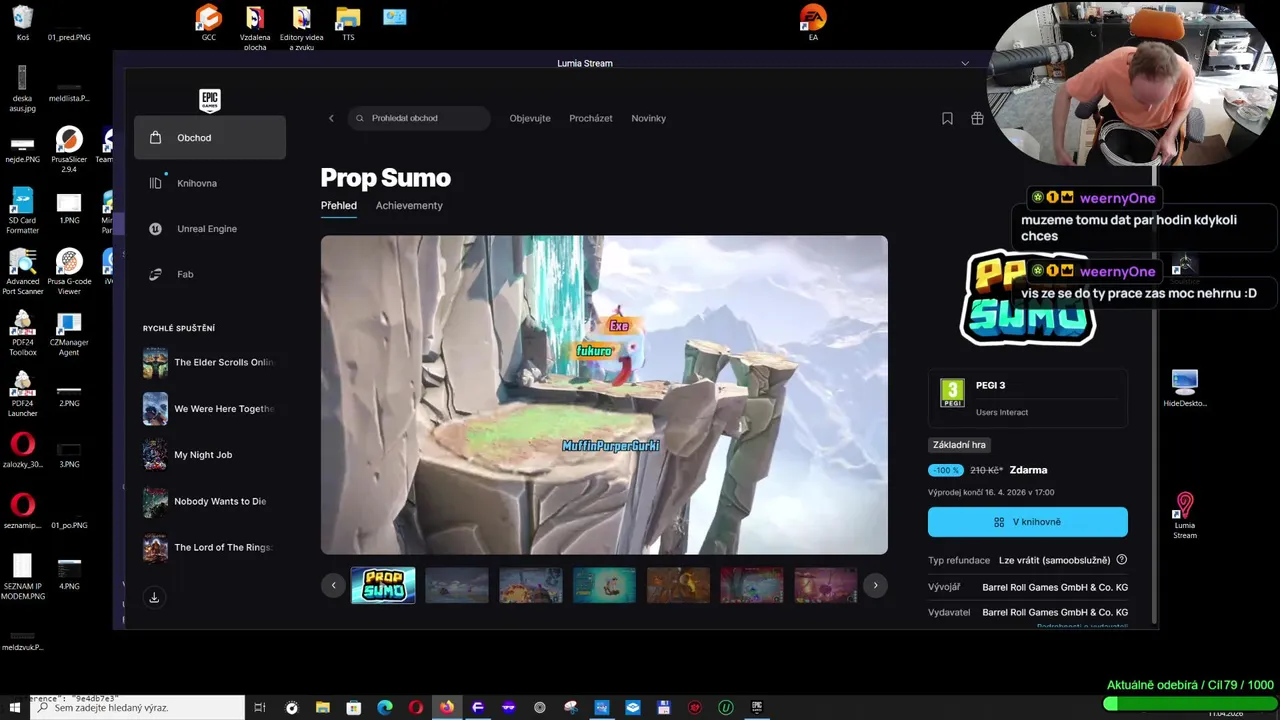
Task: Open the Obchod store section
Action: (x=210, y=138)
